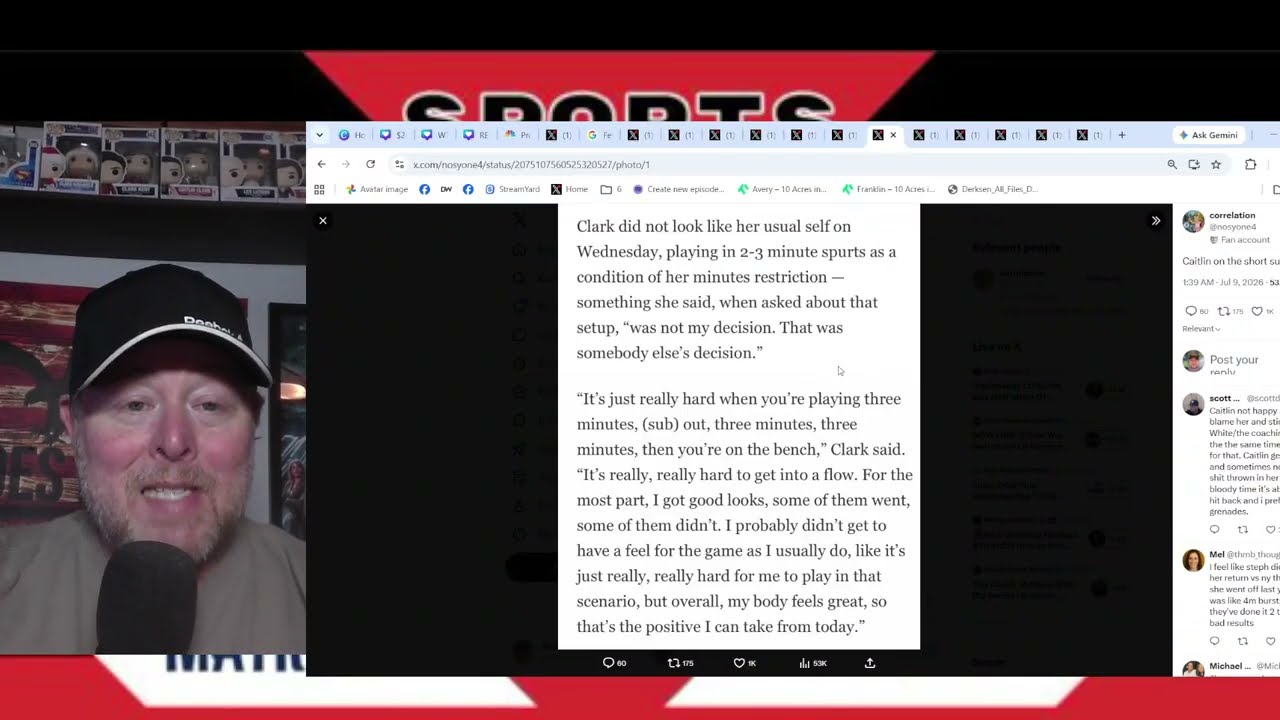Open the browser extensions menu
Screen dimensions: 1280x720
[x=1250, y=164]
